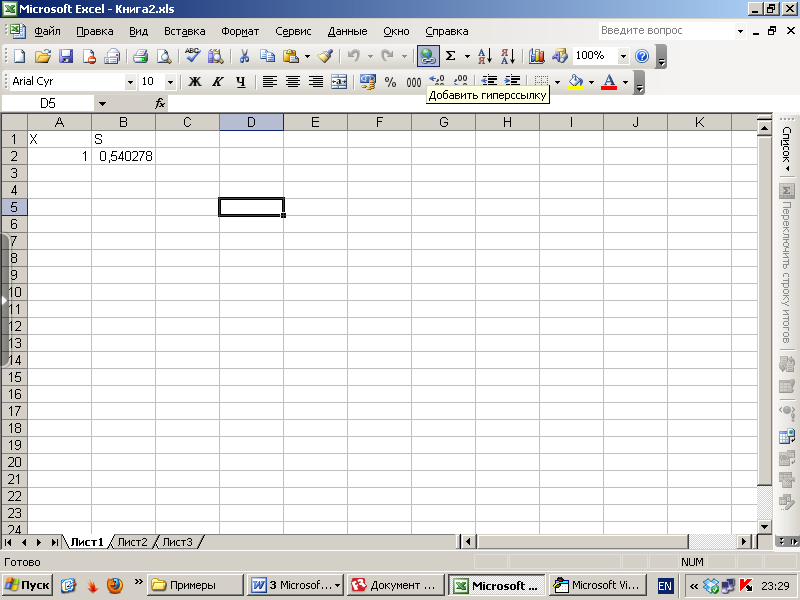Open a file with folder icon
Screen dimensions: 800x600
(x=43, y=56)
